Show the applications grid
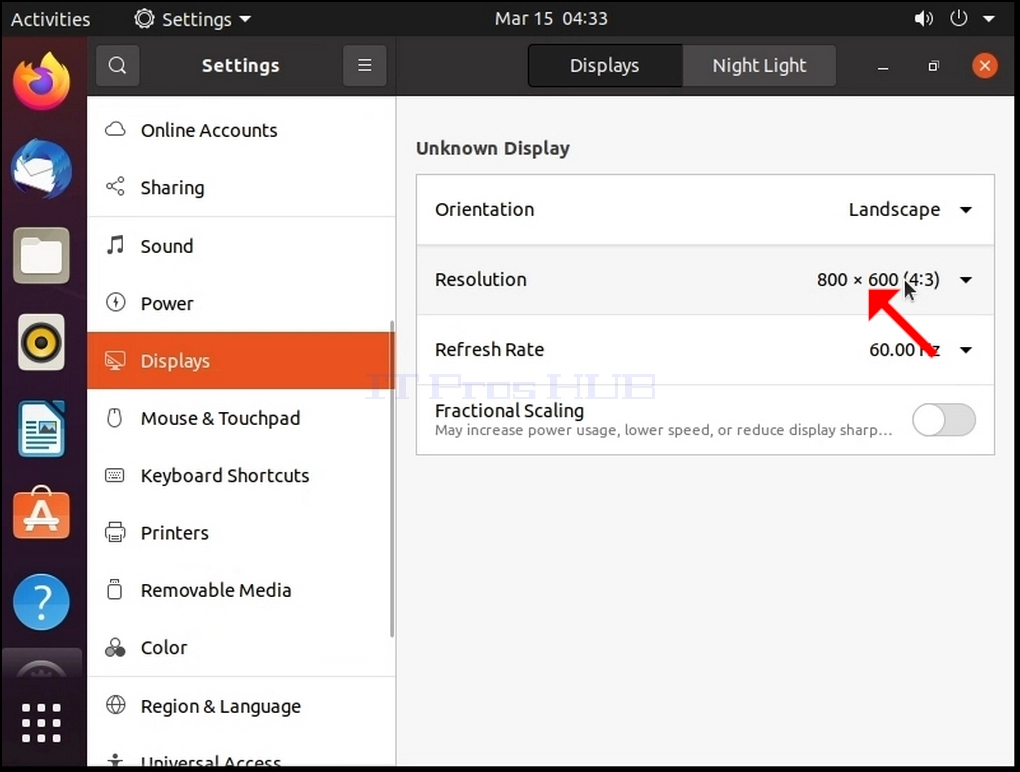Screen dimensions: 1020x772 (x=42, y=723)
